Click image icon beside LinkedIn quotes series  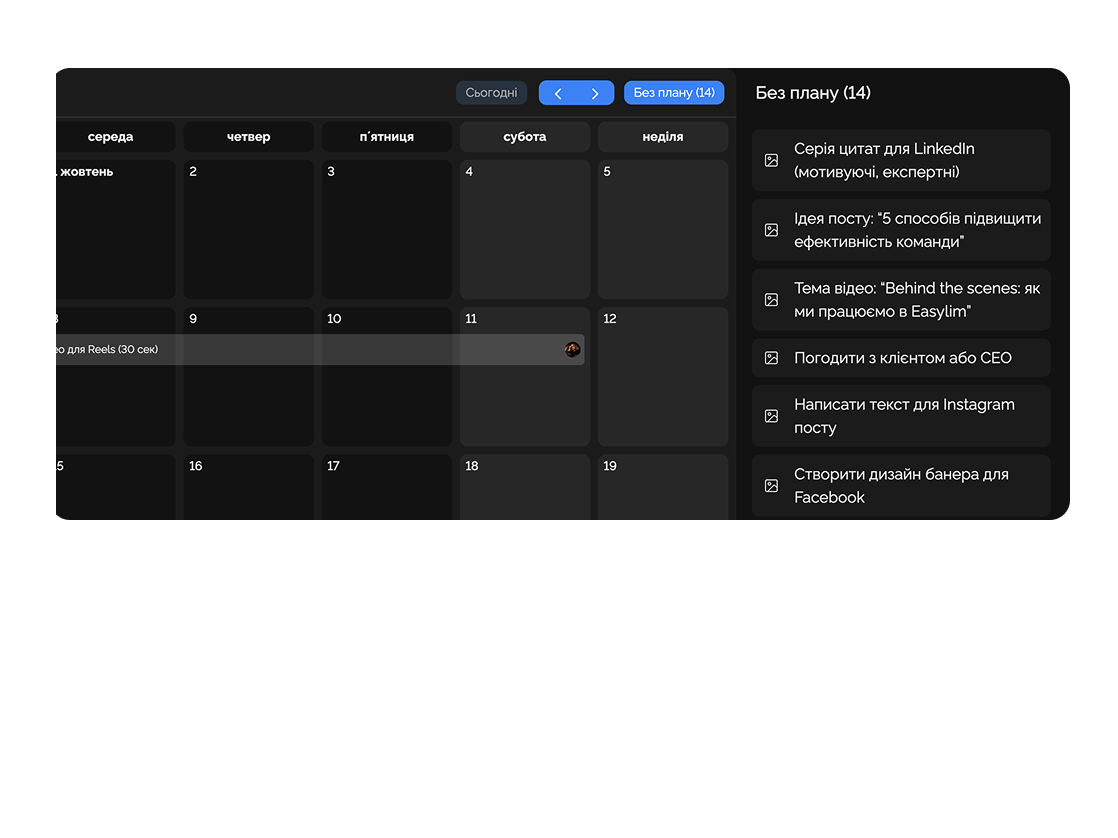point(771,160)
